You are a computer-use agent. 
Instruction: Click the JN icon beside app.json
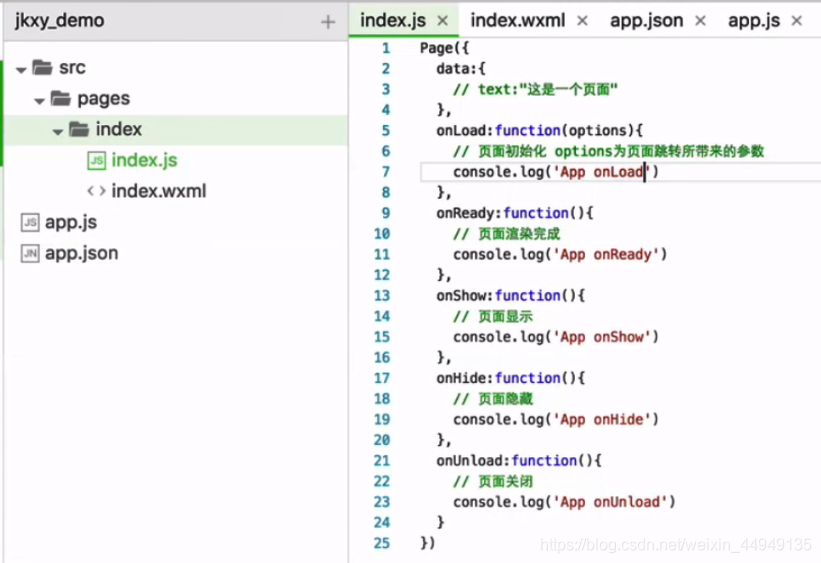30,253
